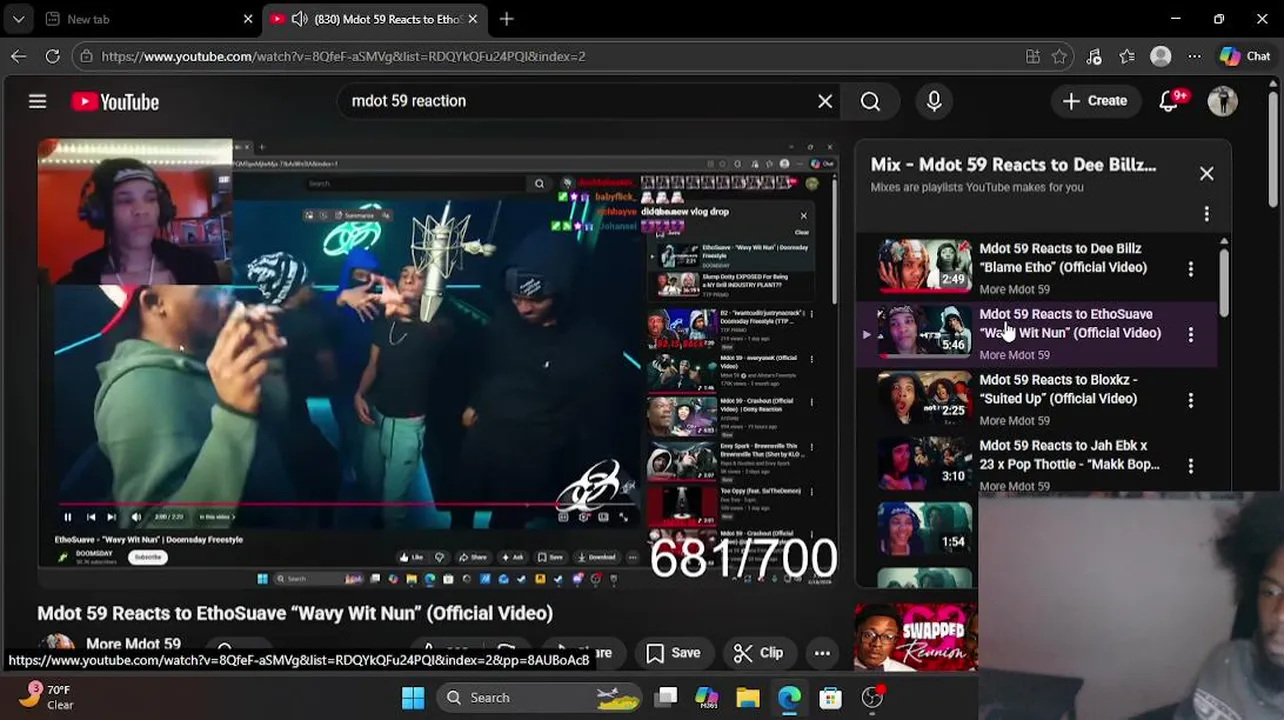Open Edge media control icon
The image size is (1284, 720).
tap(1094, 56)
